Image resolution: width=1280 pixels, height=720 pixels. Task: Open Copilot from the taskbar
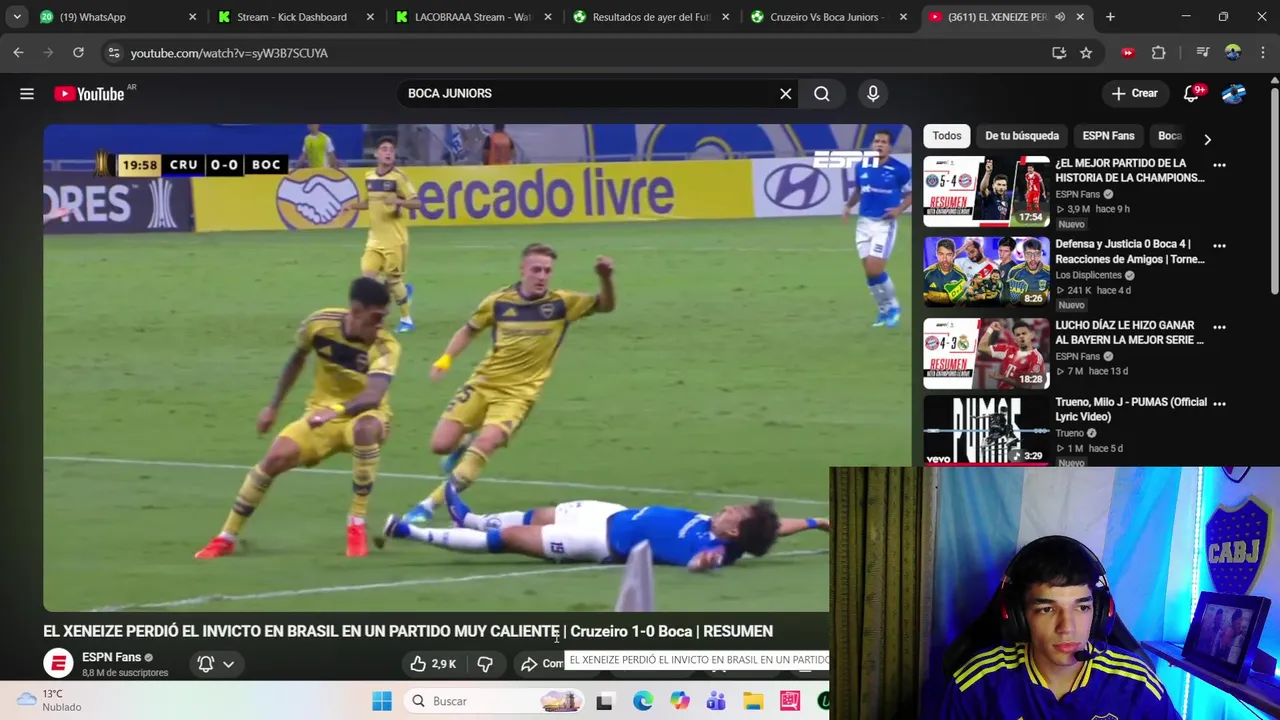680,701
